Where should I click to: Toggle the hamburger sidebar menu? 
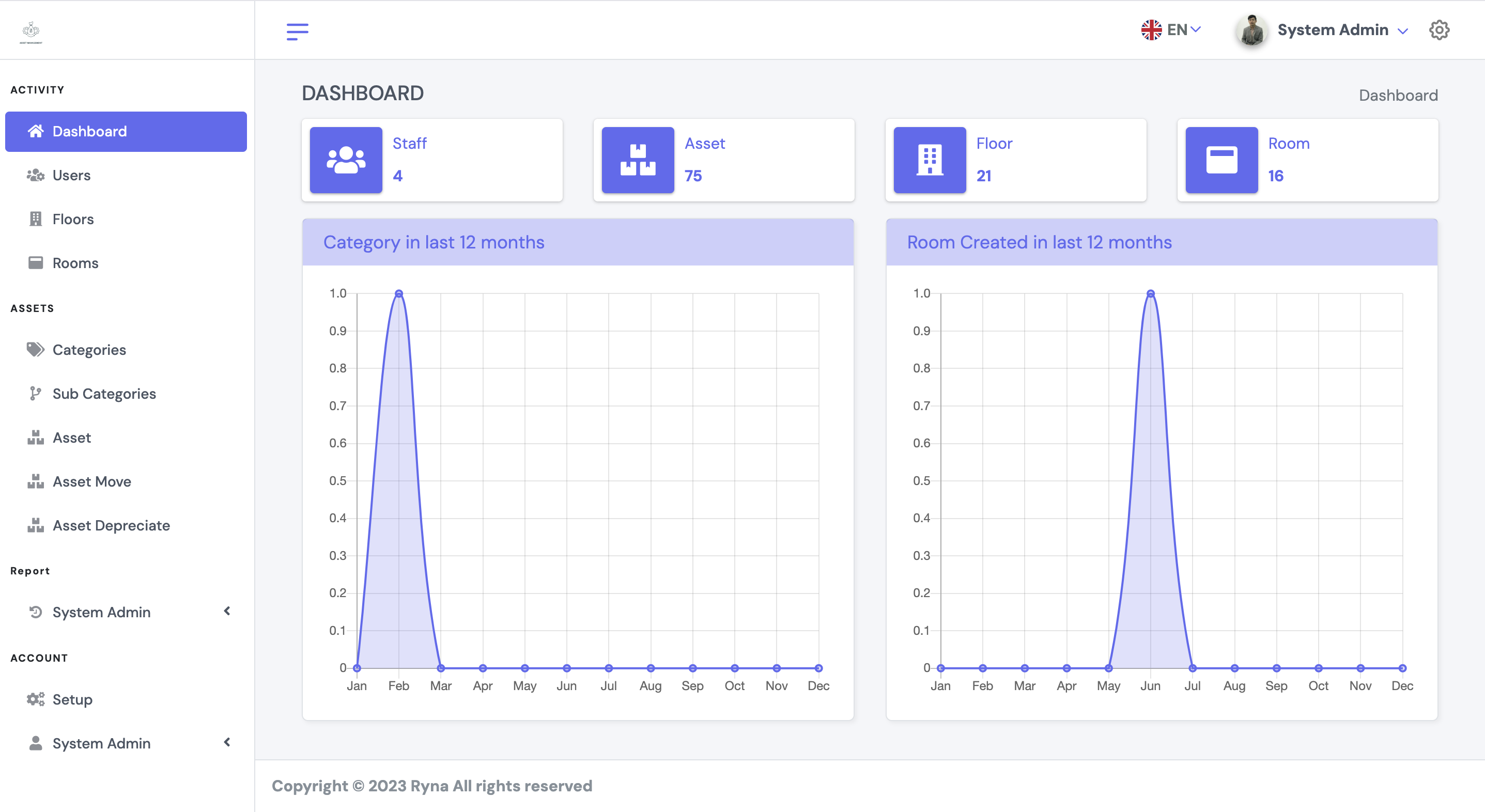point(298,30)
